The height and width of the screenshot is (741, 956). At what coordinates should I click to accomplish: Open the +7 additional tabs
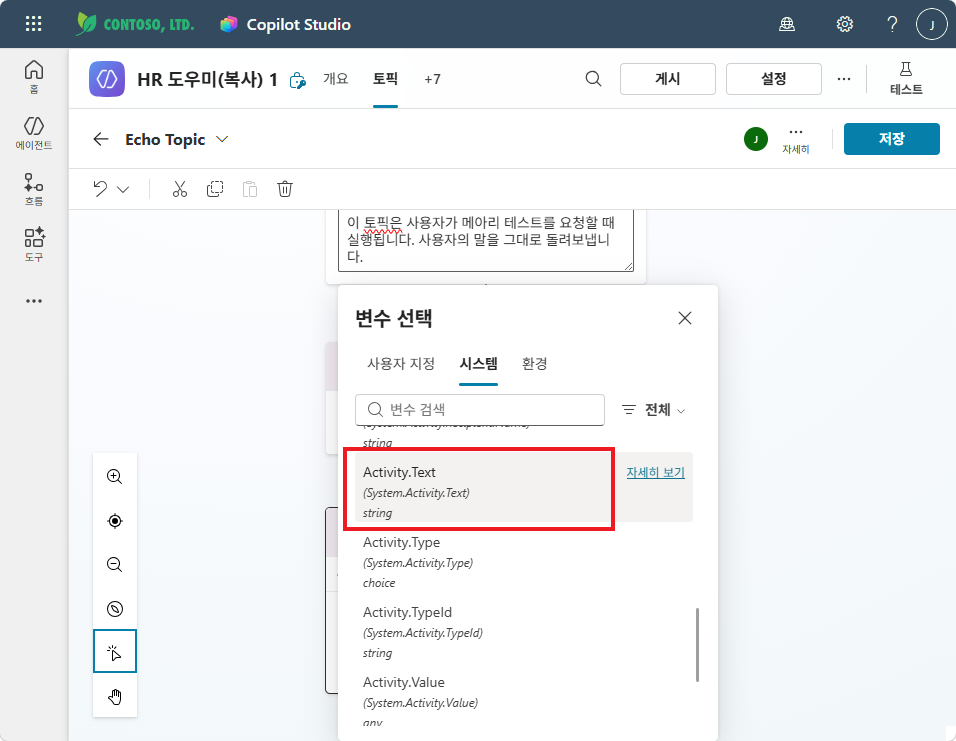click(x=432, y=79)
